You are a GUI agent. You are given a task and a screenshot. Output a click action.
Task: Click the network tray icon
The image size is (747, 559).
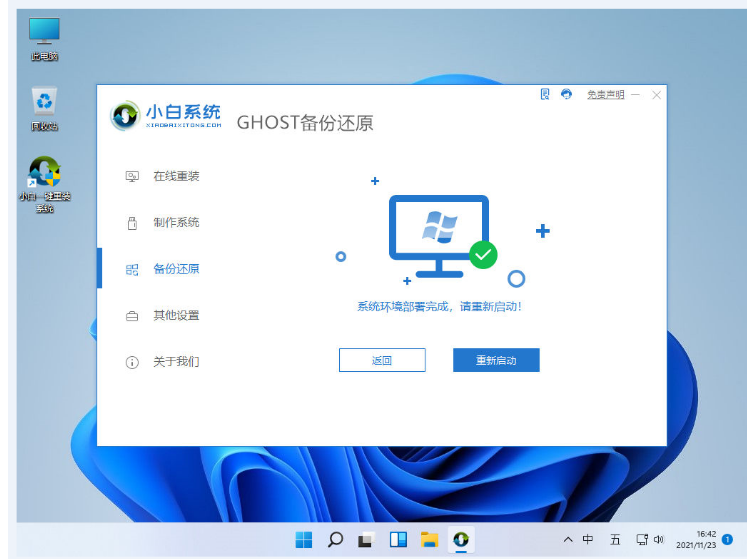coord(642,539)
